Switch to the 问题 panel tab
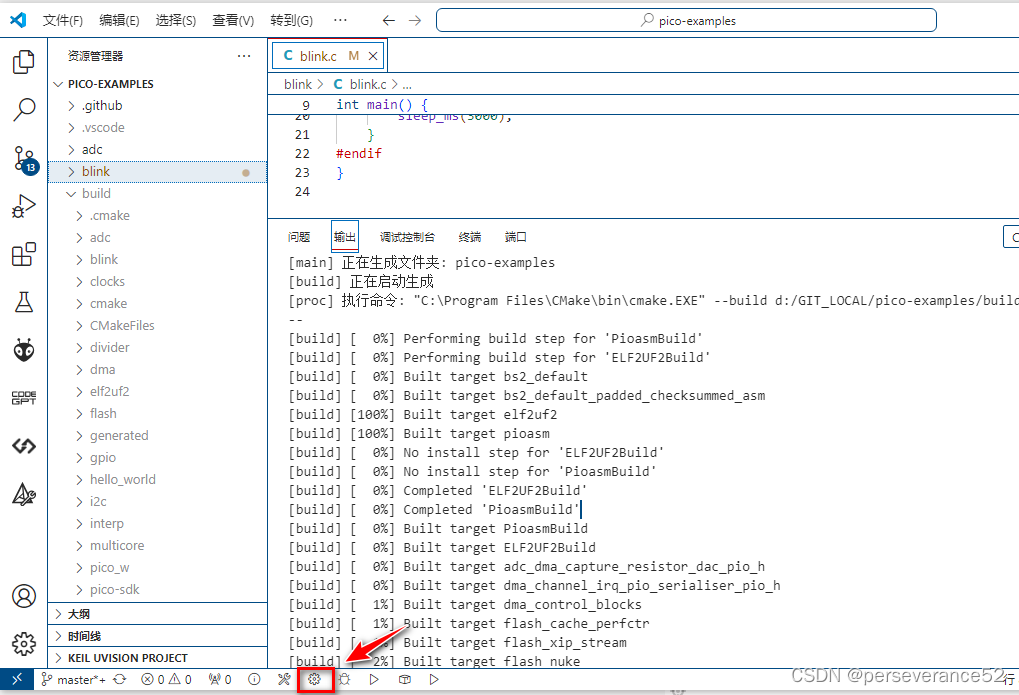1019x695 pixels. click(x=299, y=237)
